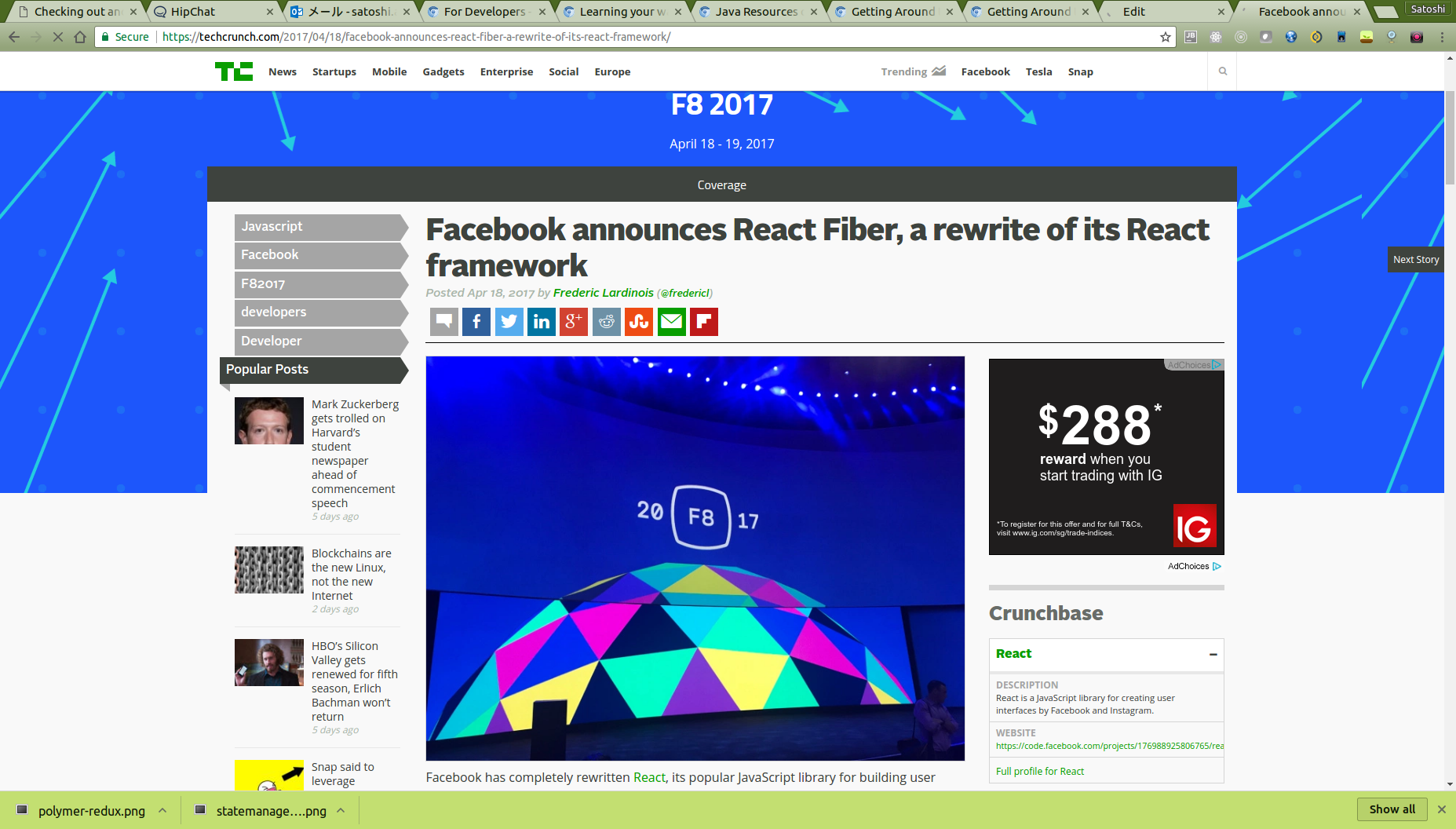Image resolution: width=1456 pixels, height=829 pixels.
Task: Share the article on Twitter icon
Action: click(x=509, y=321)
